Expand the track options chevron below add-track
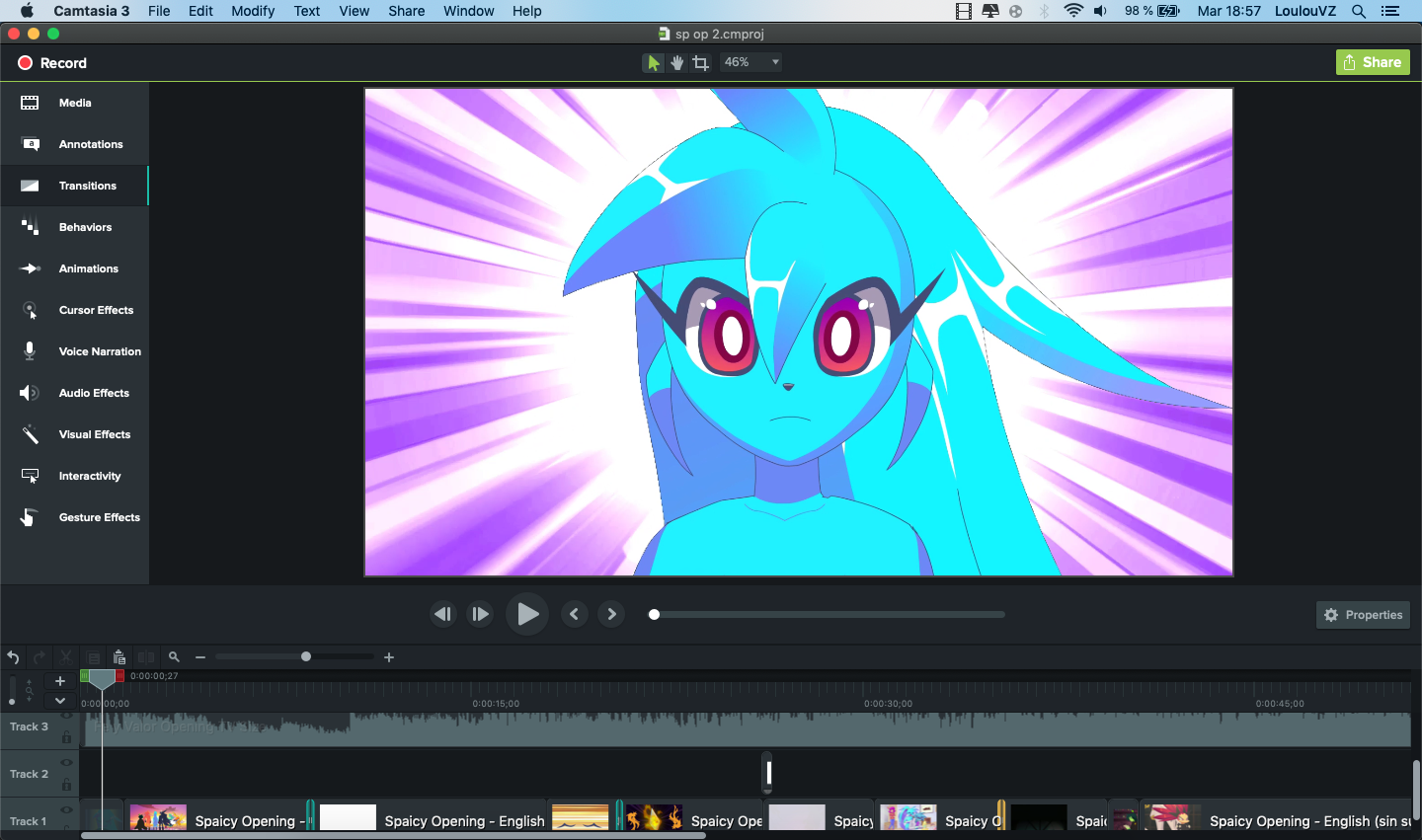The width and height of the screenshot is (1422, 840). click(60, 701)
